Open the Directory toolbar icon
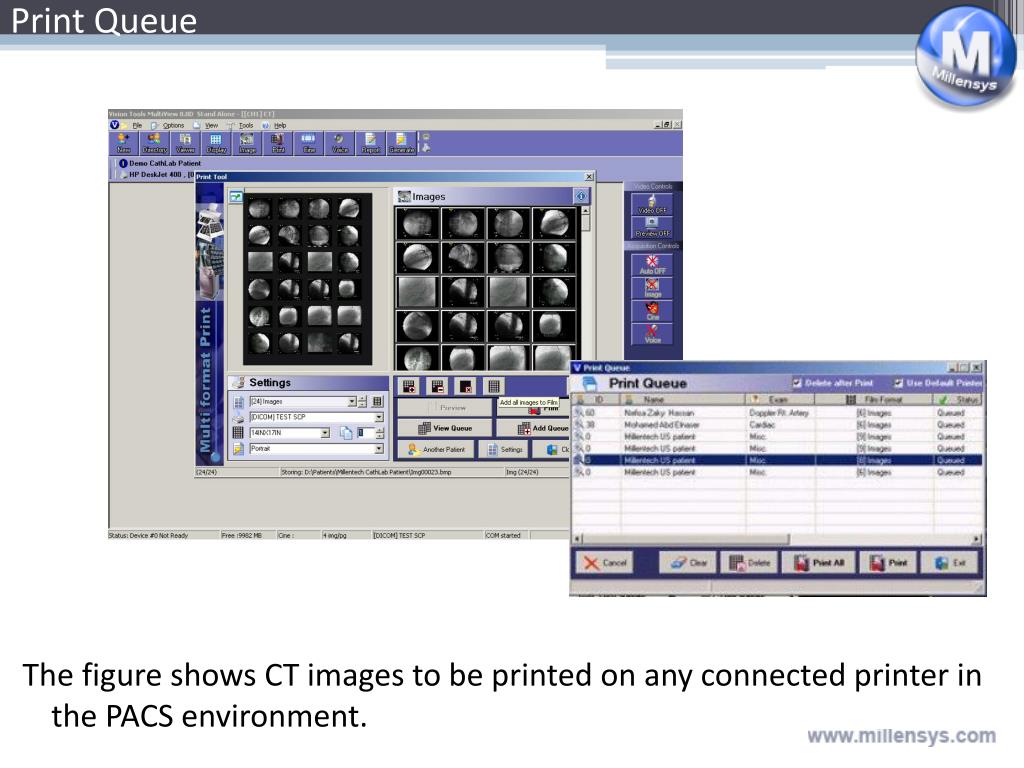Viewport: 1024px width, 768px height. coord(154,143)
